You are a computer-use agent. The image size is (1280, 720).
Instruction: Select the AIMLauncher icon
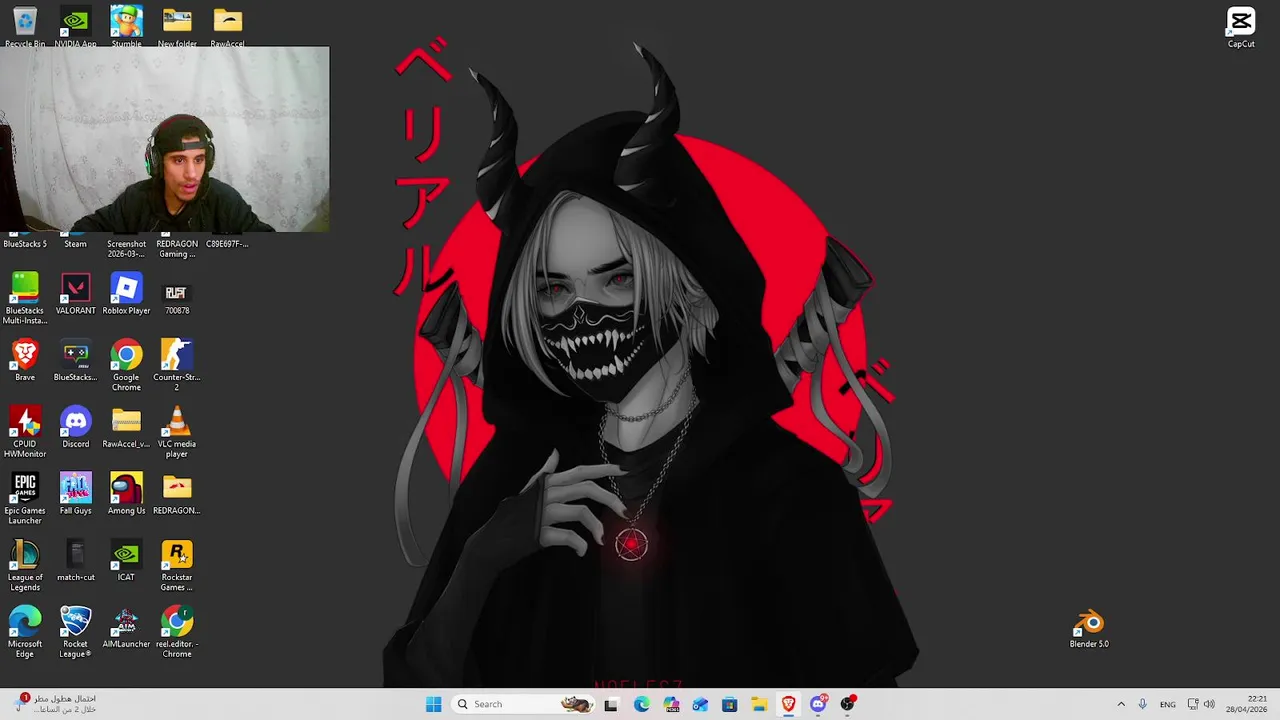[x=126, y=628]
